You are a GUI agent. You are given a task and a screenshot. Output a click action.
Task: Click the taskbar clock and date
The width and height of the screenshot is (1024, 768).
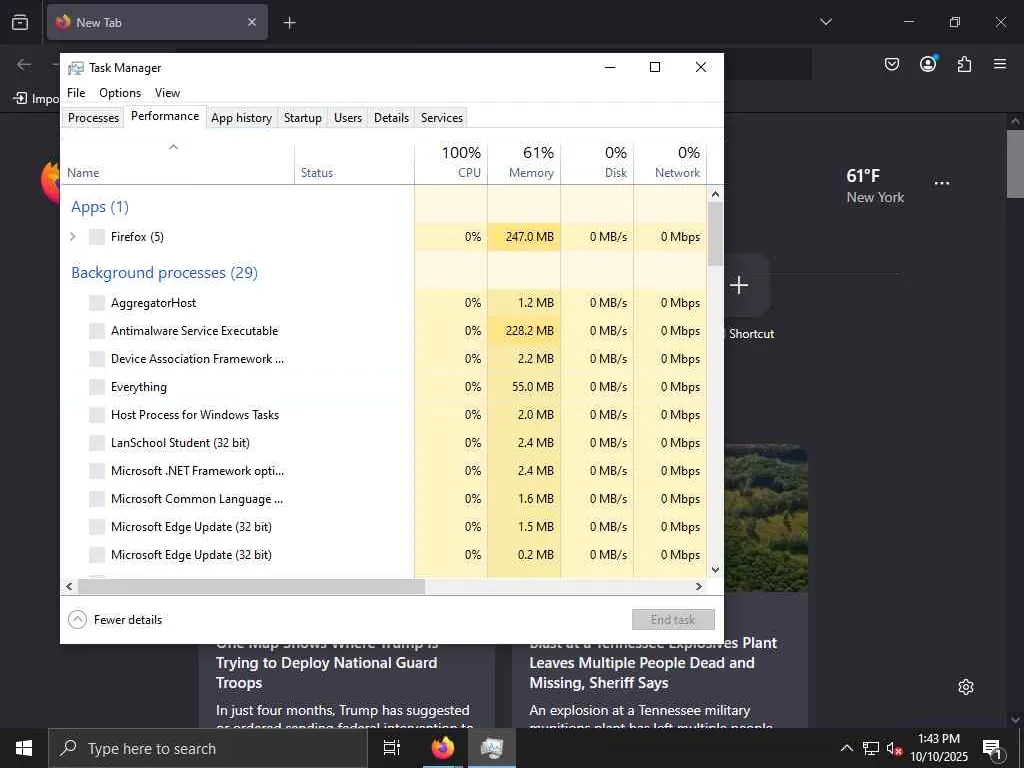coord(939,748)
